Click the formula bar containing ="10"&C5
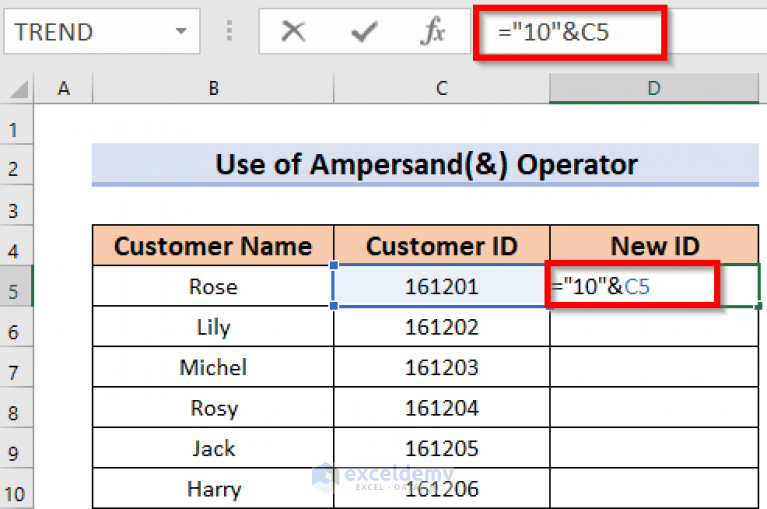 pyautogui.click(x=619, y=32)
